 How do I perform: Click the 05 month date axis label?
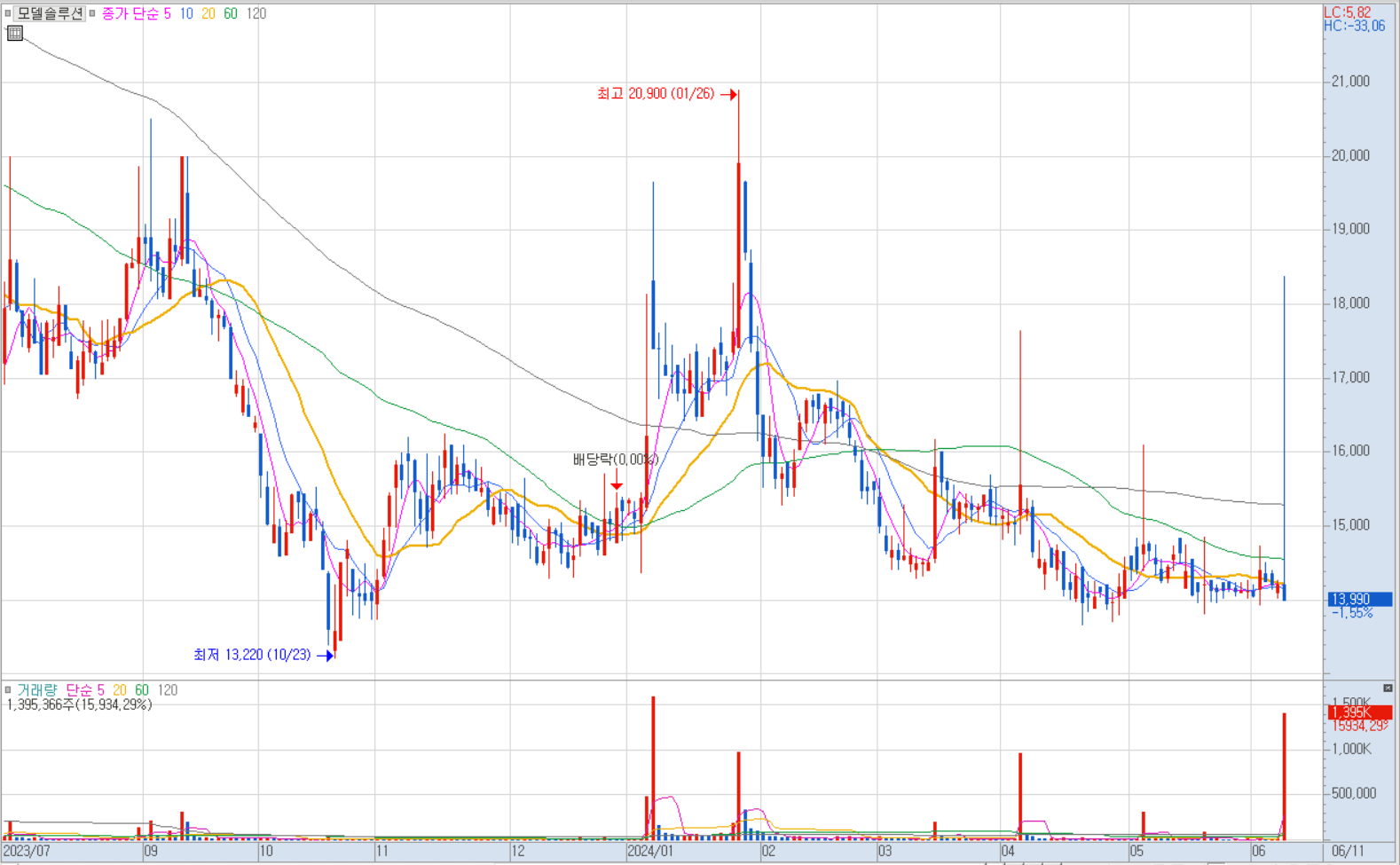click(1137, 852)
